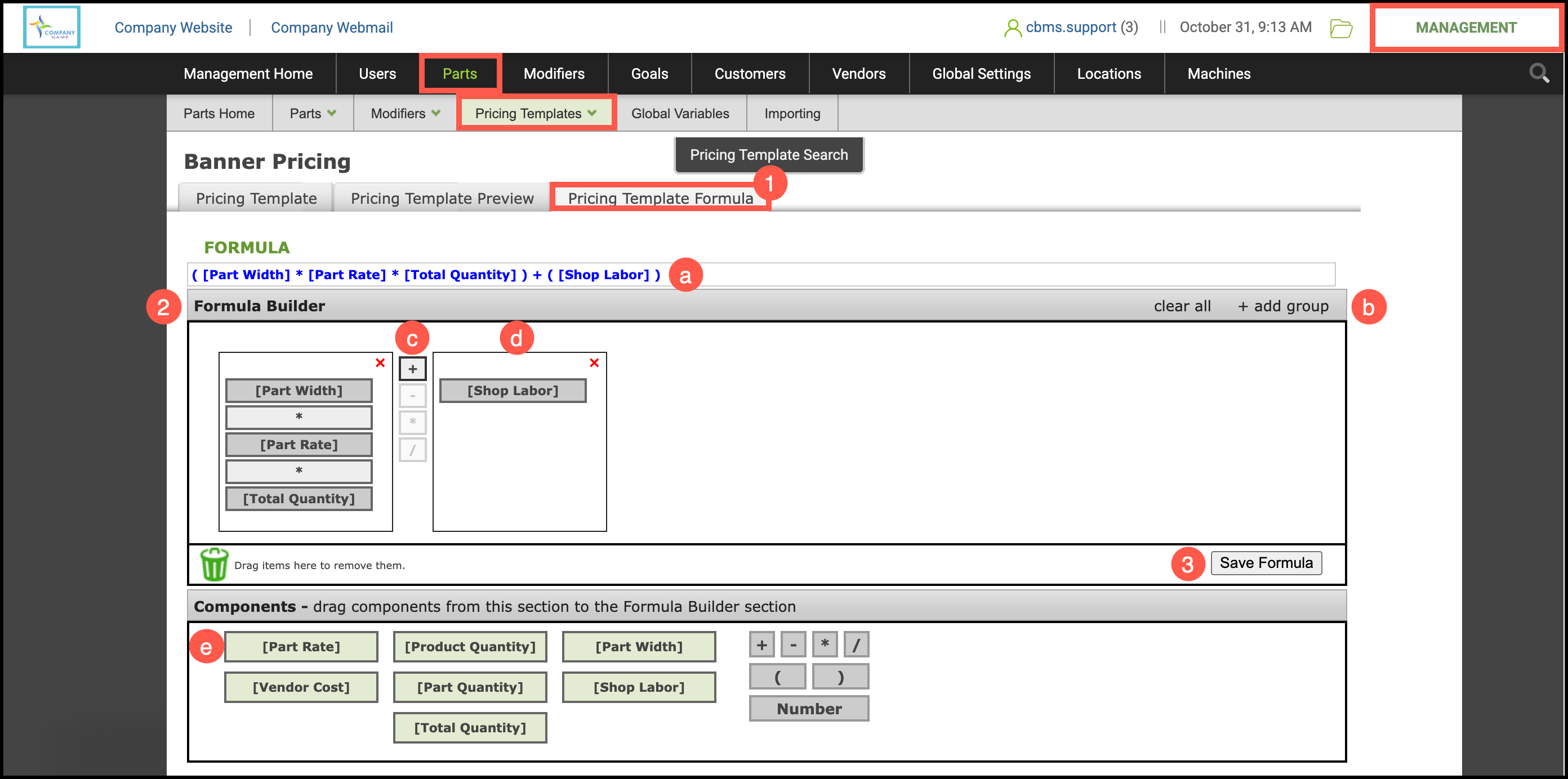1568x779 pixels.
Task: Open the green folder icon
Action: (1341, 28)
